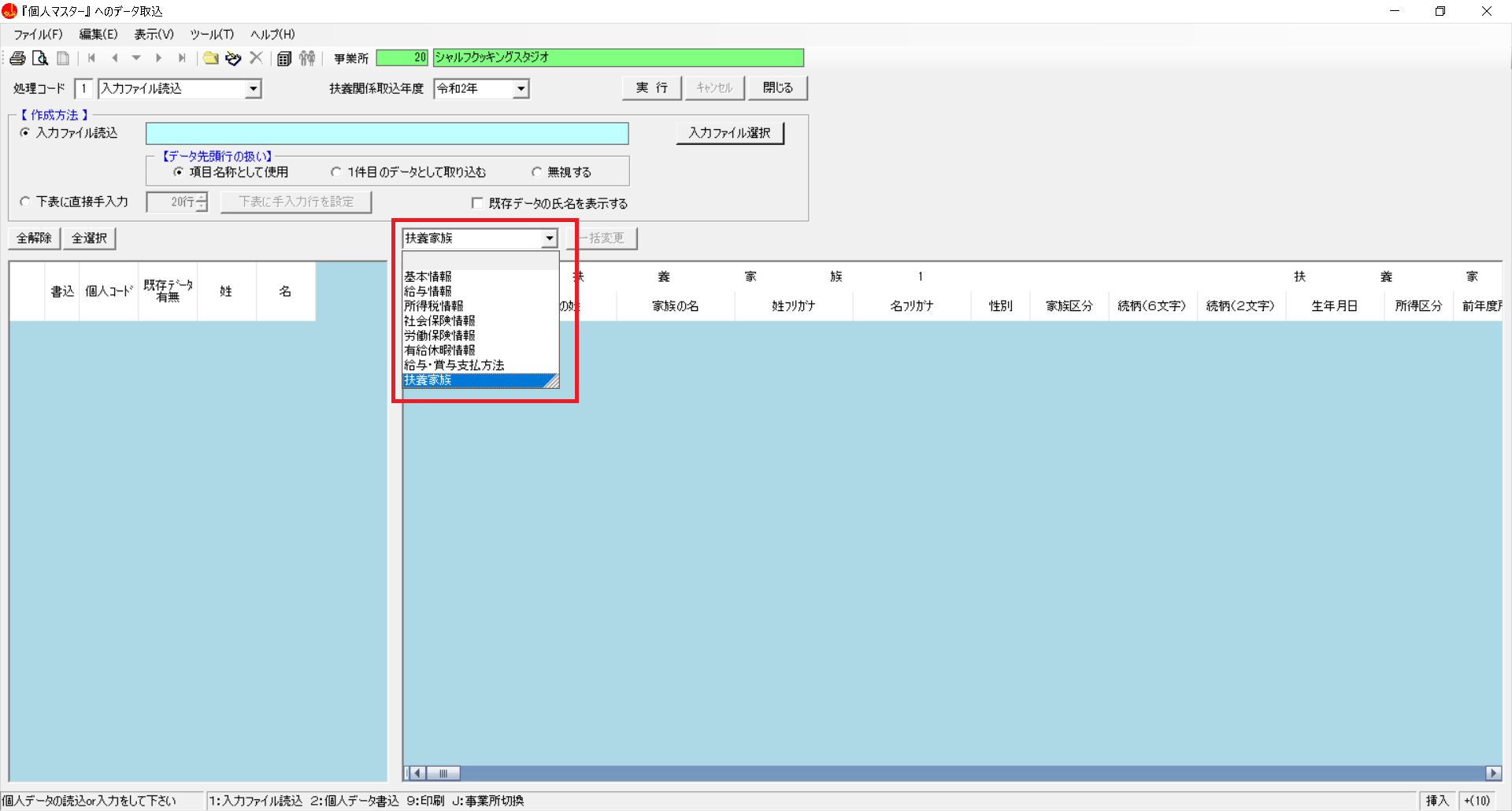
Task: Select blank first entry in dropdown list
Action: coord(480,261)
